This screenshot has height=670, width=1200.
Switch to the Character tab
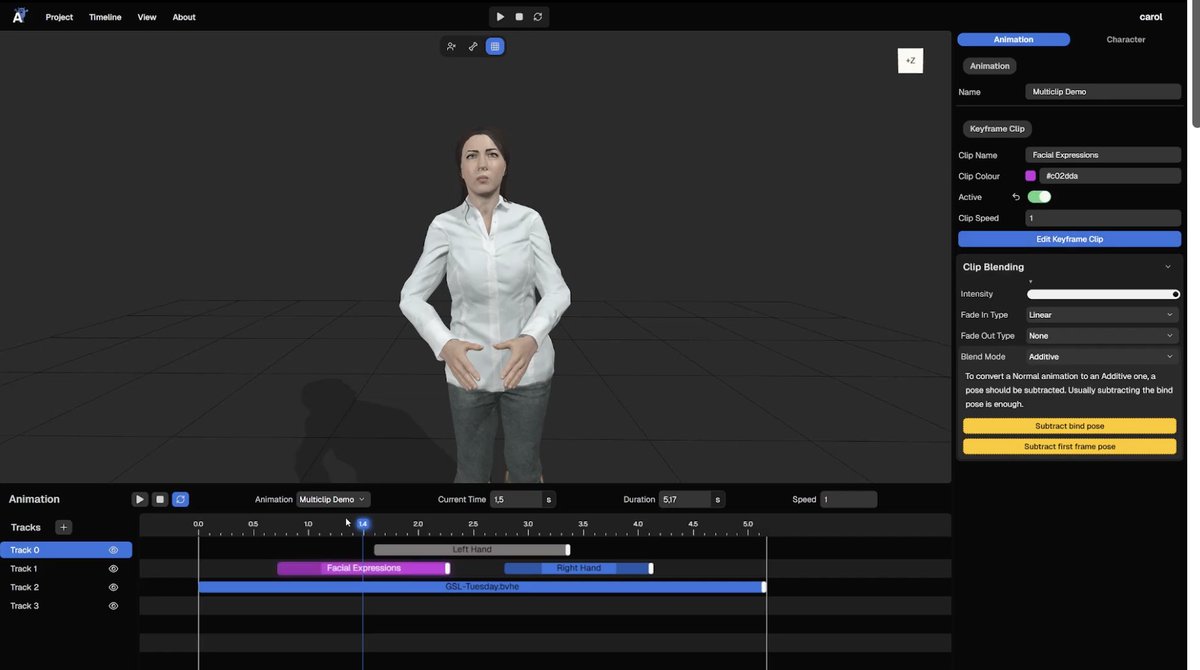1126,40
